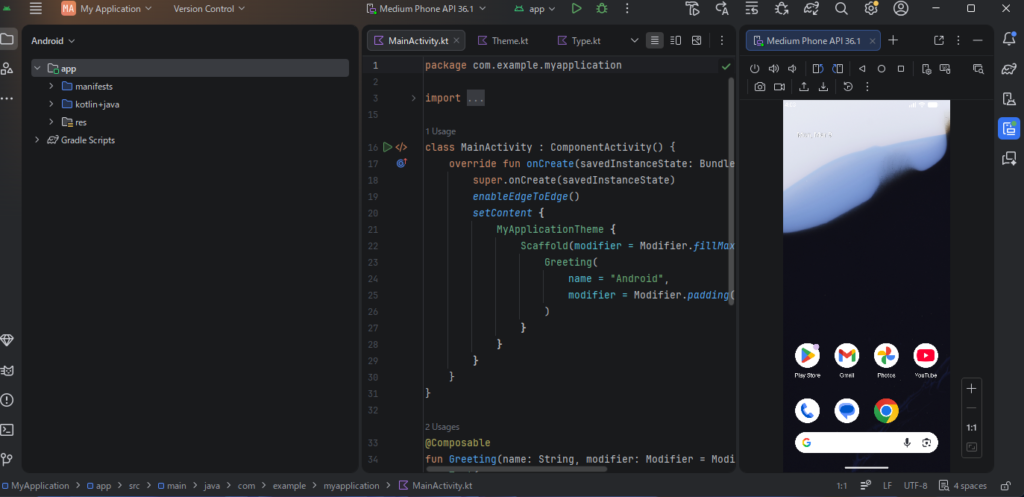The image size is (1024, 497).
Task: Take an emulator screenshot with camera icon
Action: coord(760,87)
